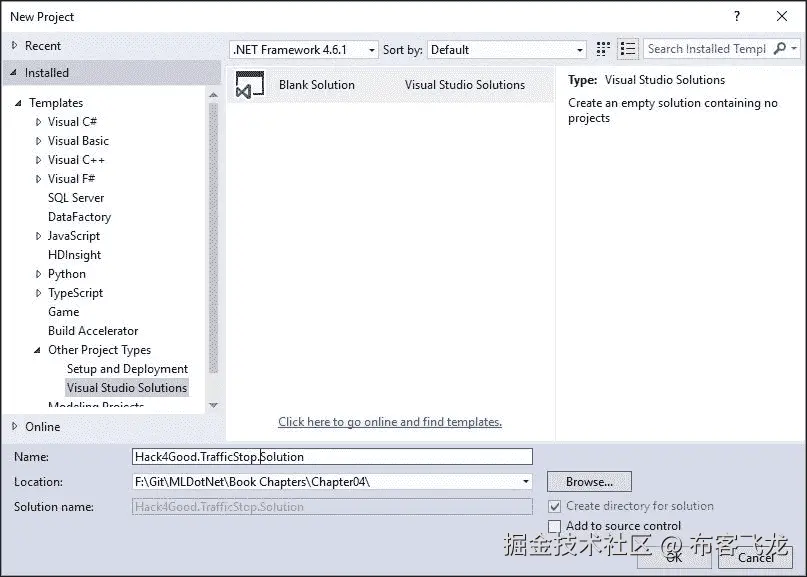807x577 pixels.
Task: Expand the Visual C# node
Action: point(39,122)
